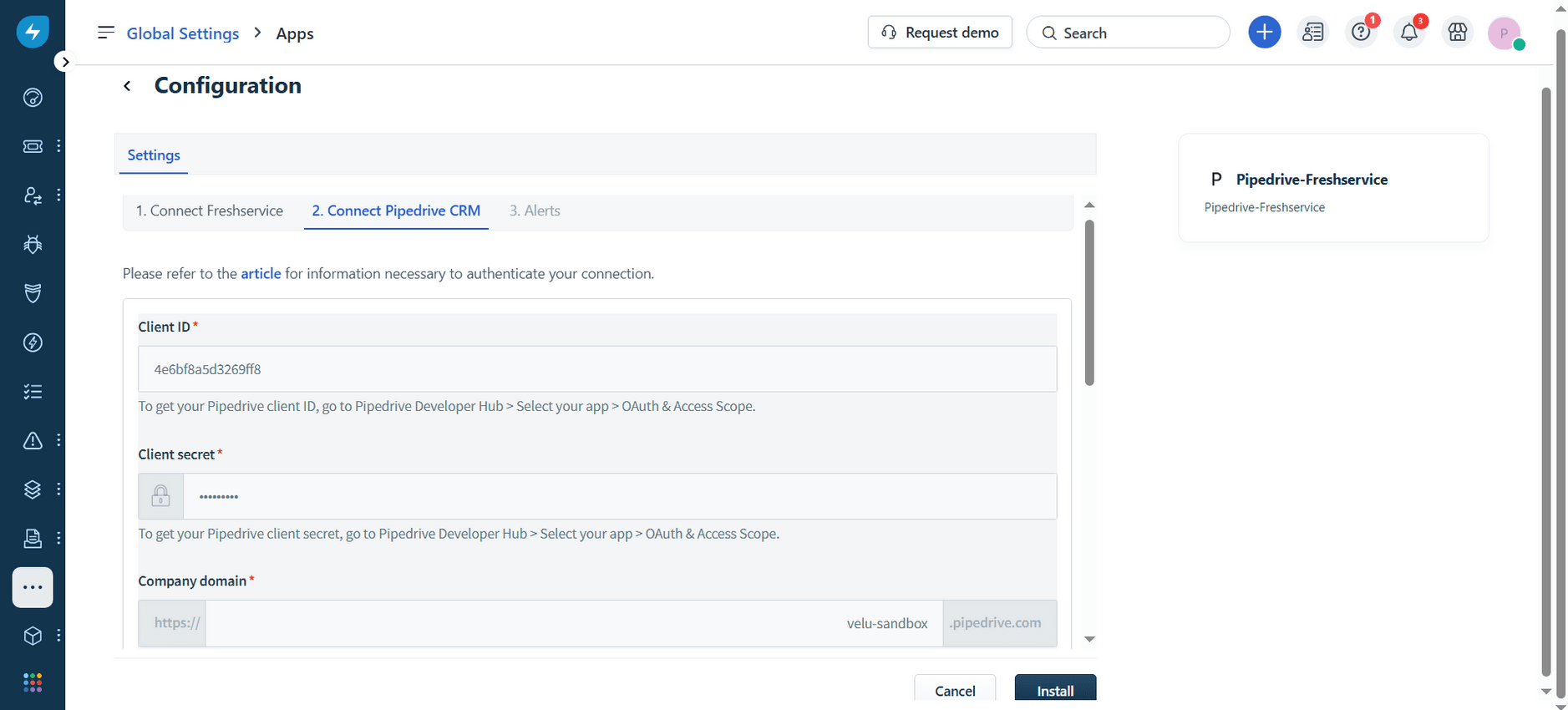The image size is (1568, 710).
Task: Select the Settings tab
Action: click(x=154, y=155)
